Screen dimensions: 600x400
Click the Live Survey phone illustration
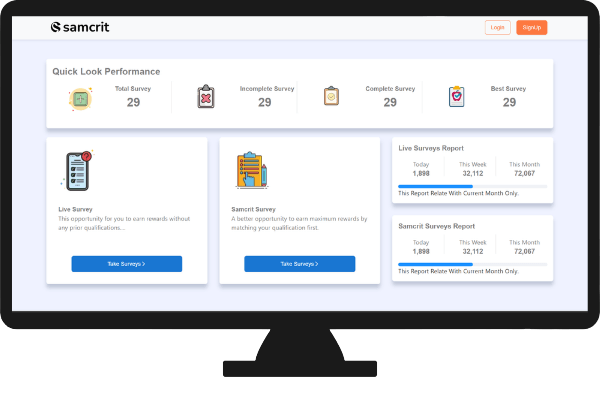tap(77, 170)
